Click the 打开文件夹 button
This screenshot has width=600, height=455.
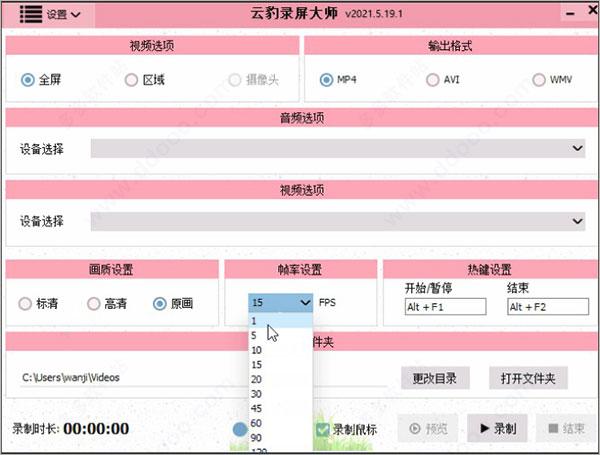528,378
